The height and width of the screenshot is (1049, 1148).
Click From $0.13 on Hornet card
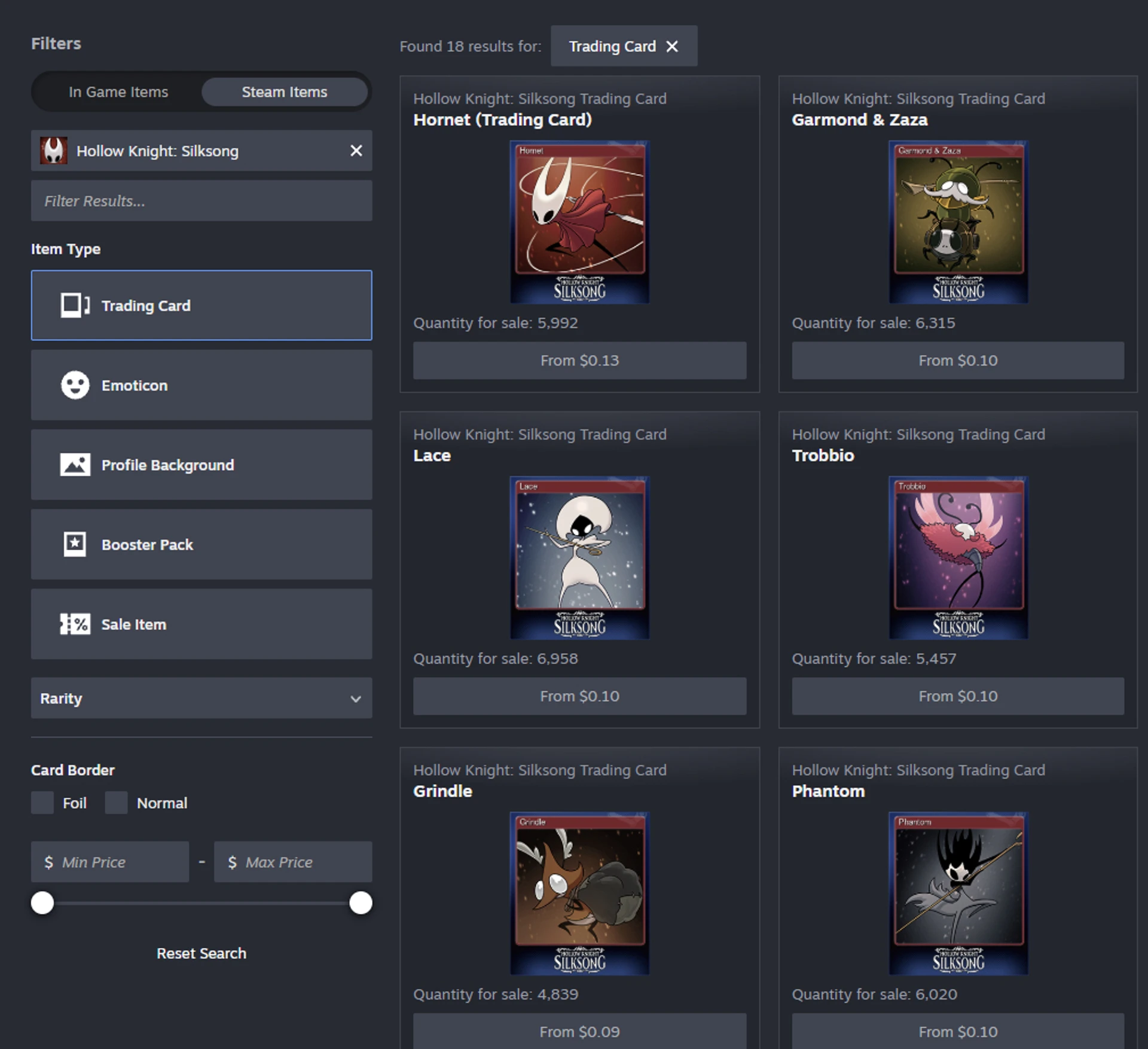579,361
